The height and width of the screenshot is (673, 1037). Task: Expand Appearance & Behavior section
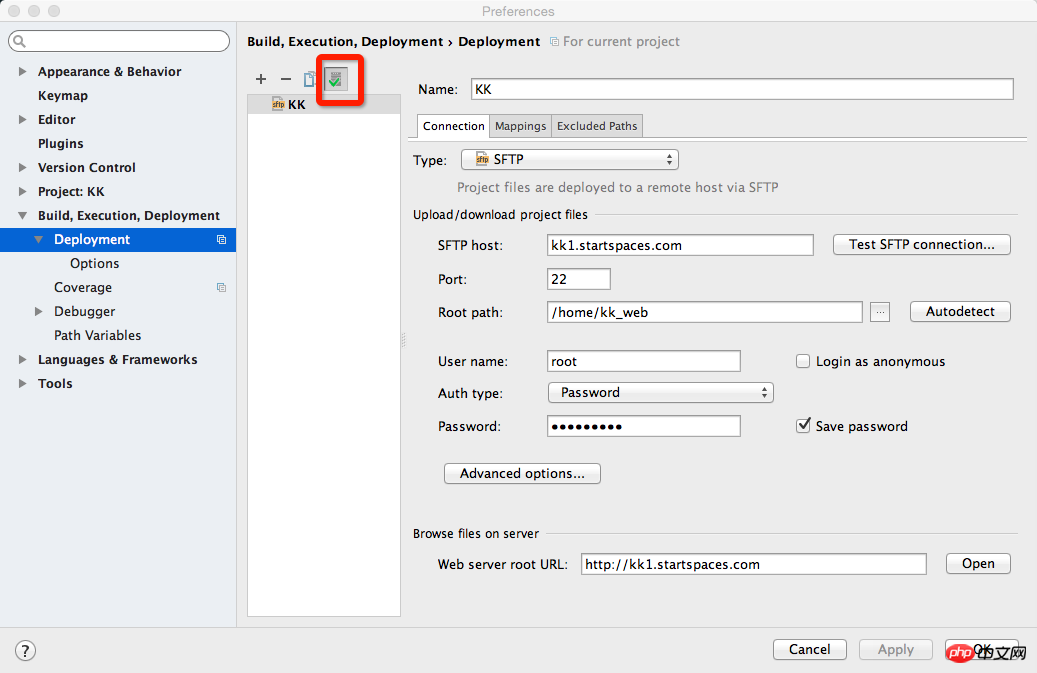tap(22, 71)
